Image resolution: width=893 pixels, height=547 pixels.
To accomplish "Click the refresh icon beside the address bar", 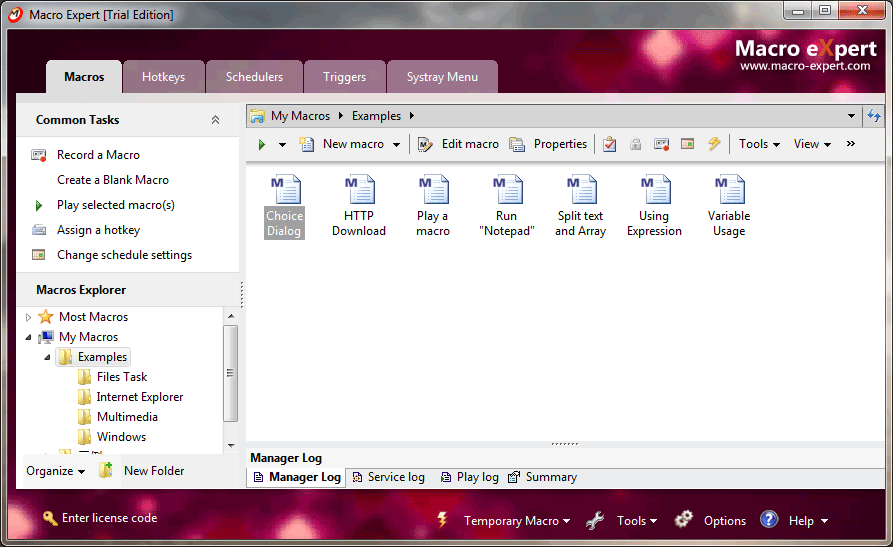I will click(873, 116).
